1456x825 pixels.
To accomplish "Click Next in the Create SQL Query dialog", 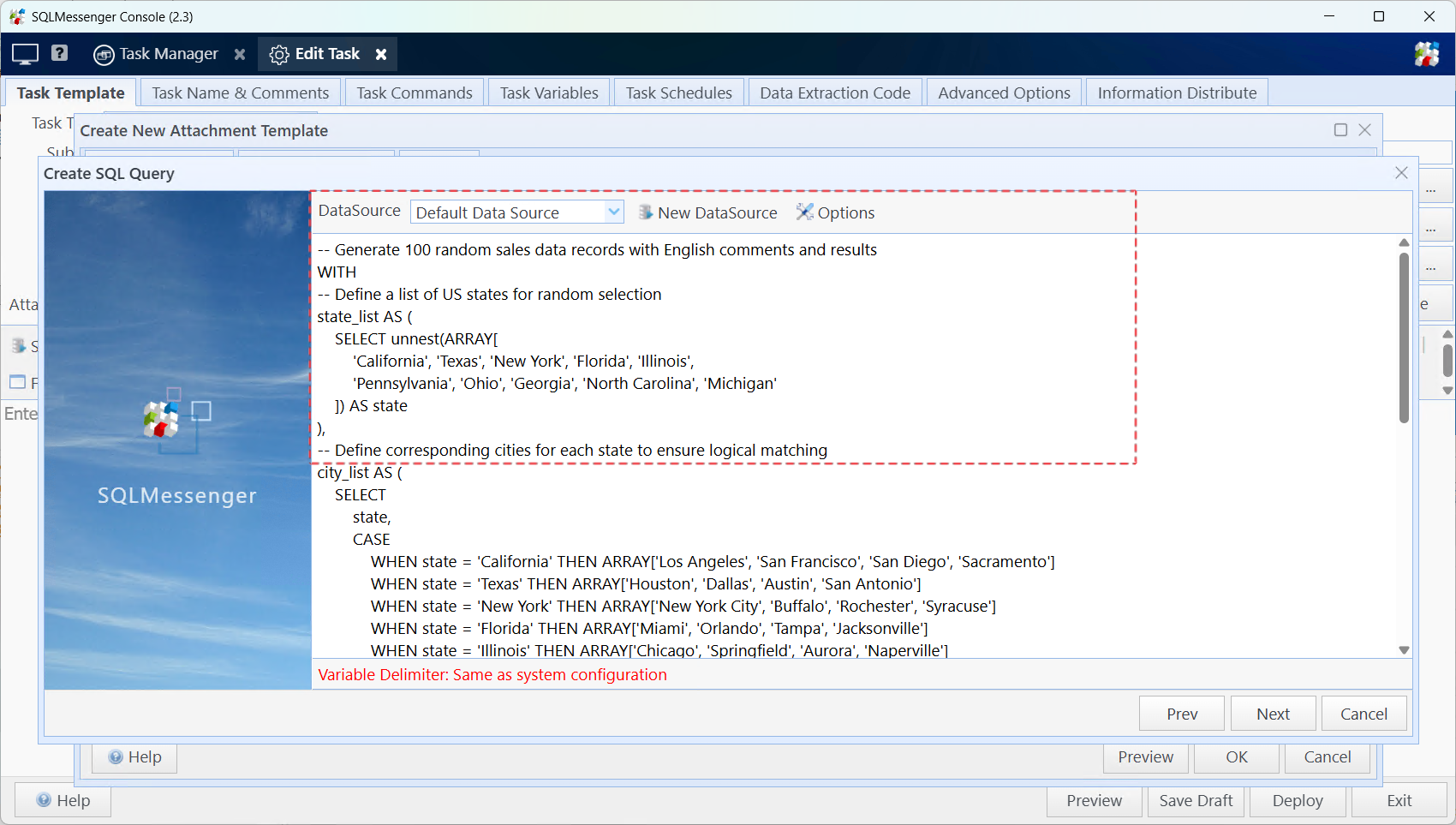I will point(1273,713).
